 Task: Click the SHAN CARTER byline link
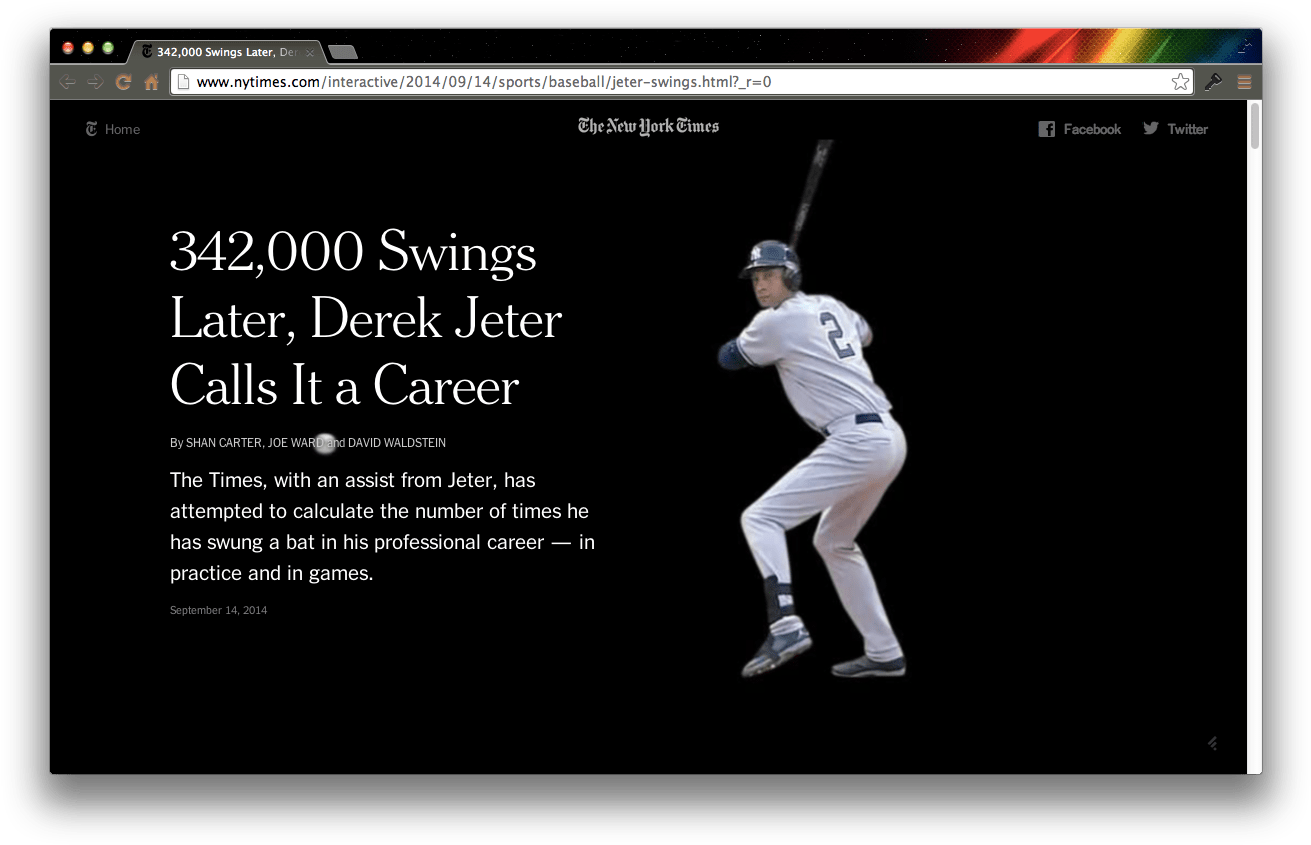coord(222,443)
